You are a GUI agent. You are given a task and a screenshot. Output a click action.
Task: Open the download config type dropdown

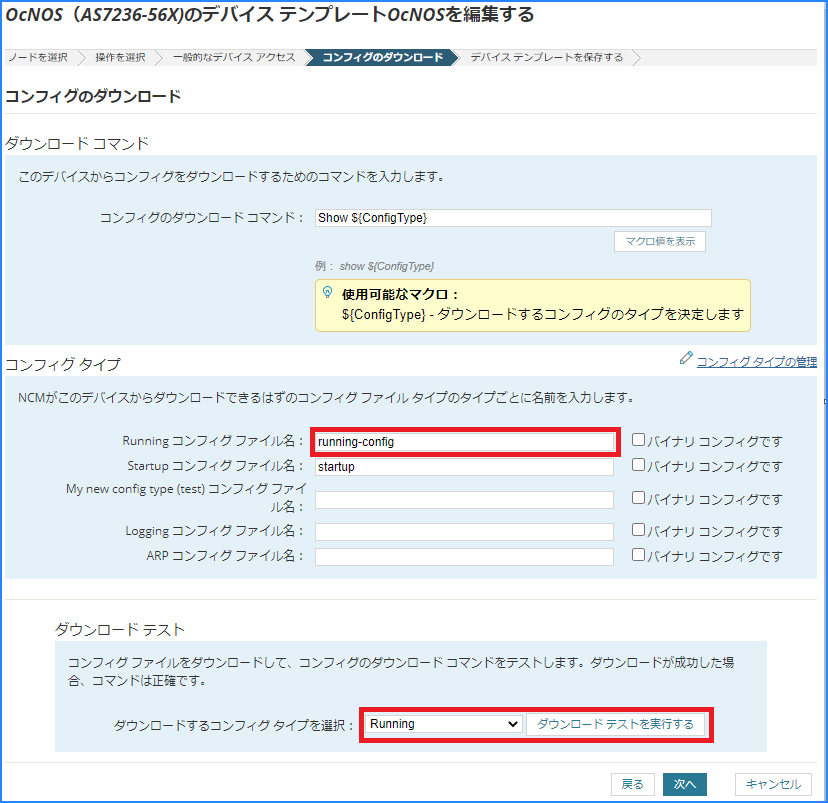coord(443,724)
